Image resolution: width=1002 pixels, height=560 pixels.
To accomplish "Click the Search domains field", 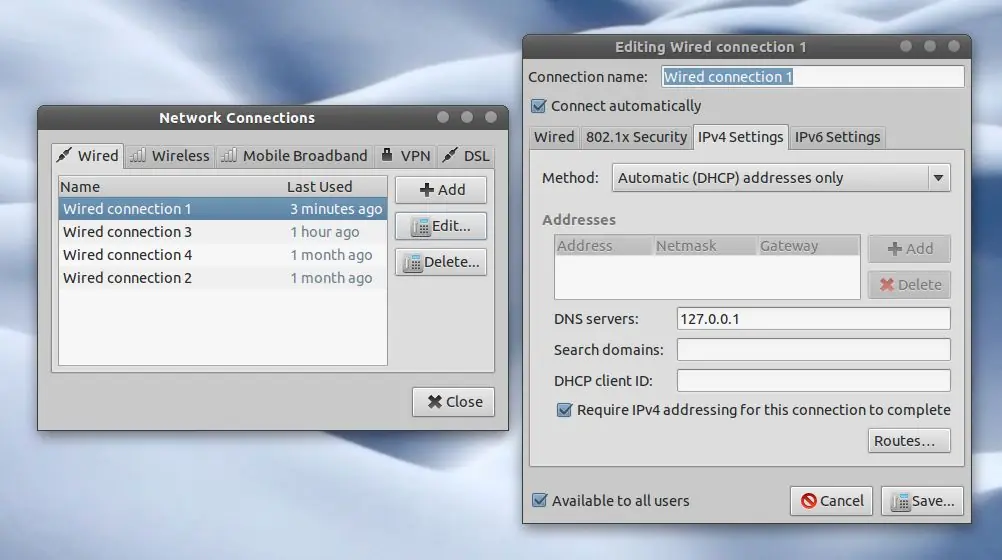I will coord(813,350).
